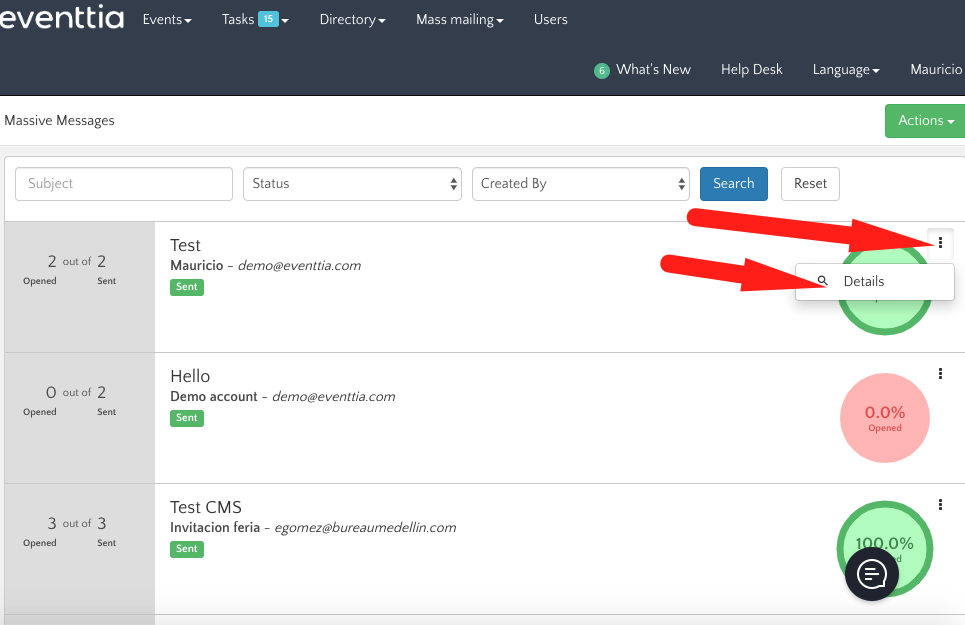Expand the Created By filter dropdown

[581, 184]
